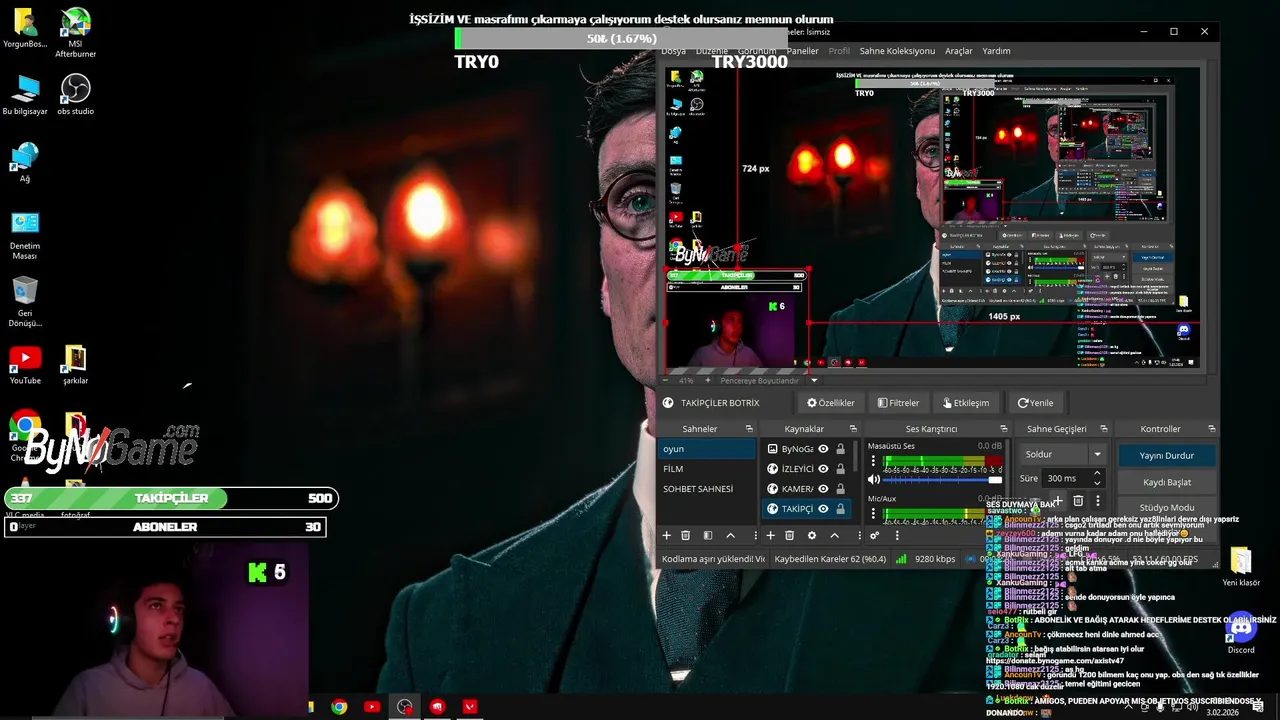Select the Yeni klasör folder icon
This screenshot has height=720, width=1280.
point(1241,567)
